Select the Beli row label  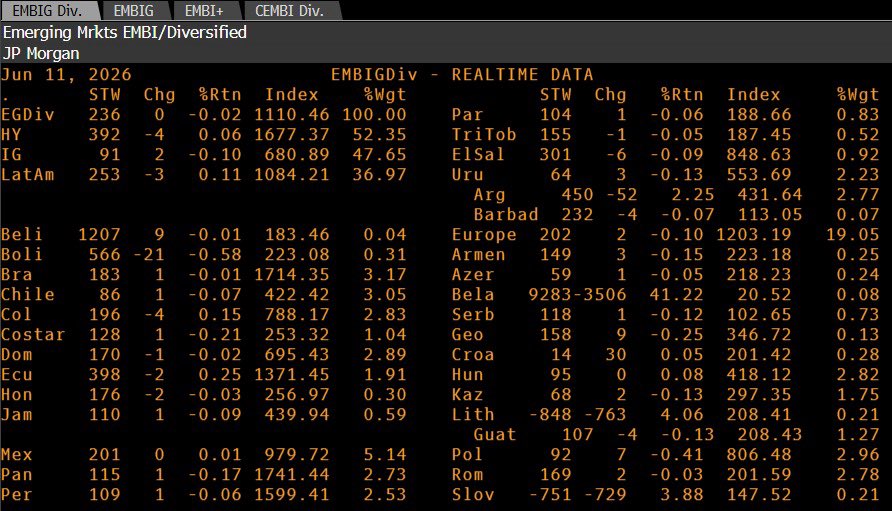[x=22, y=234]
